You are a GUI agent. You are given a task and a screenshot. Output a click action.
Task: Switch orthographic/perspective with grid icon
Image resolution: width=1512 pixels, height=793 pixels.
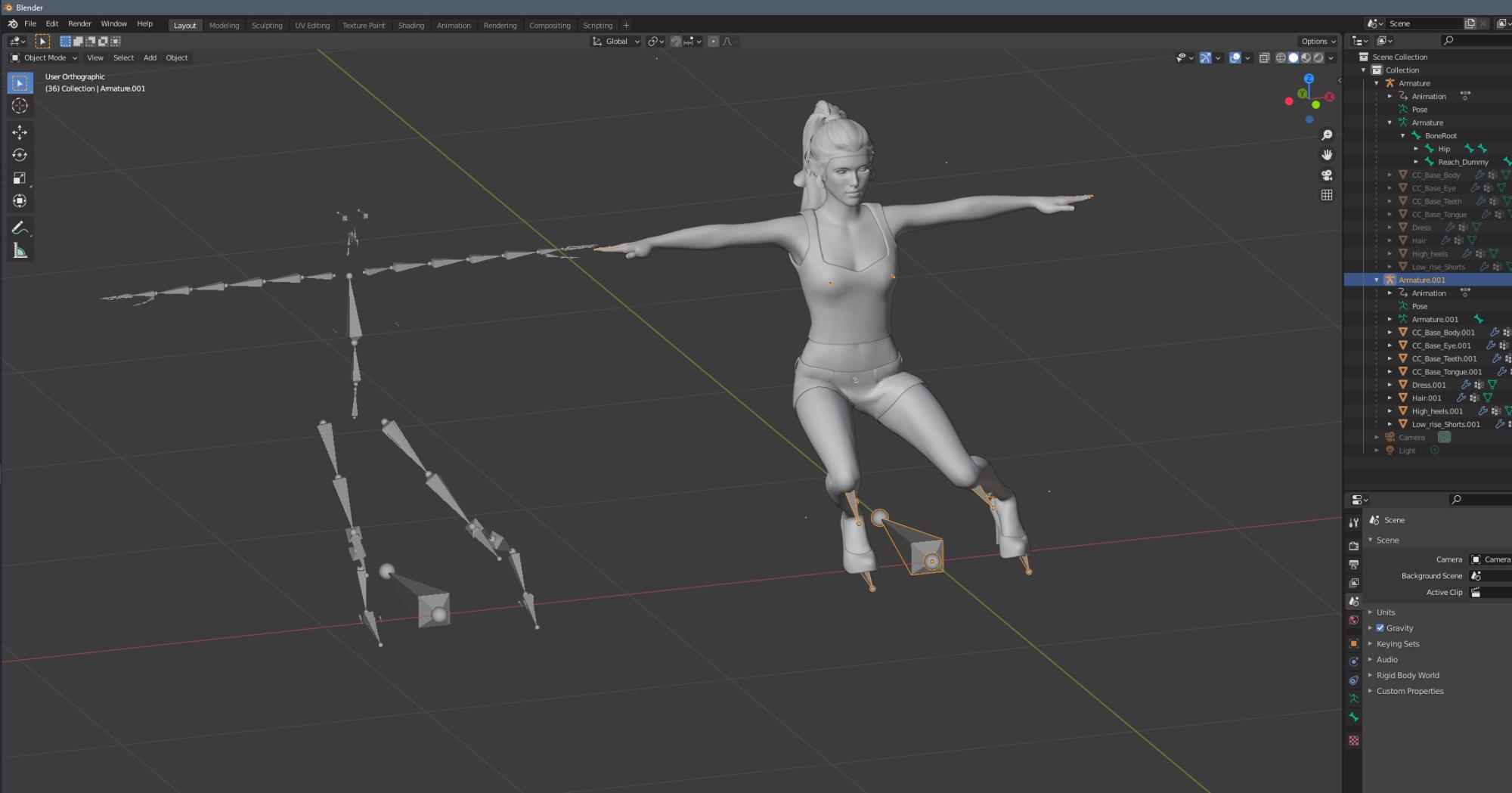click(x=1327, y=195)
